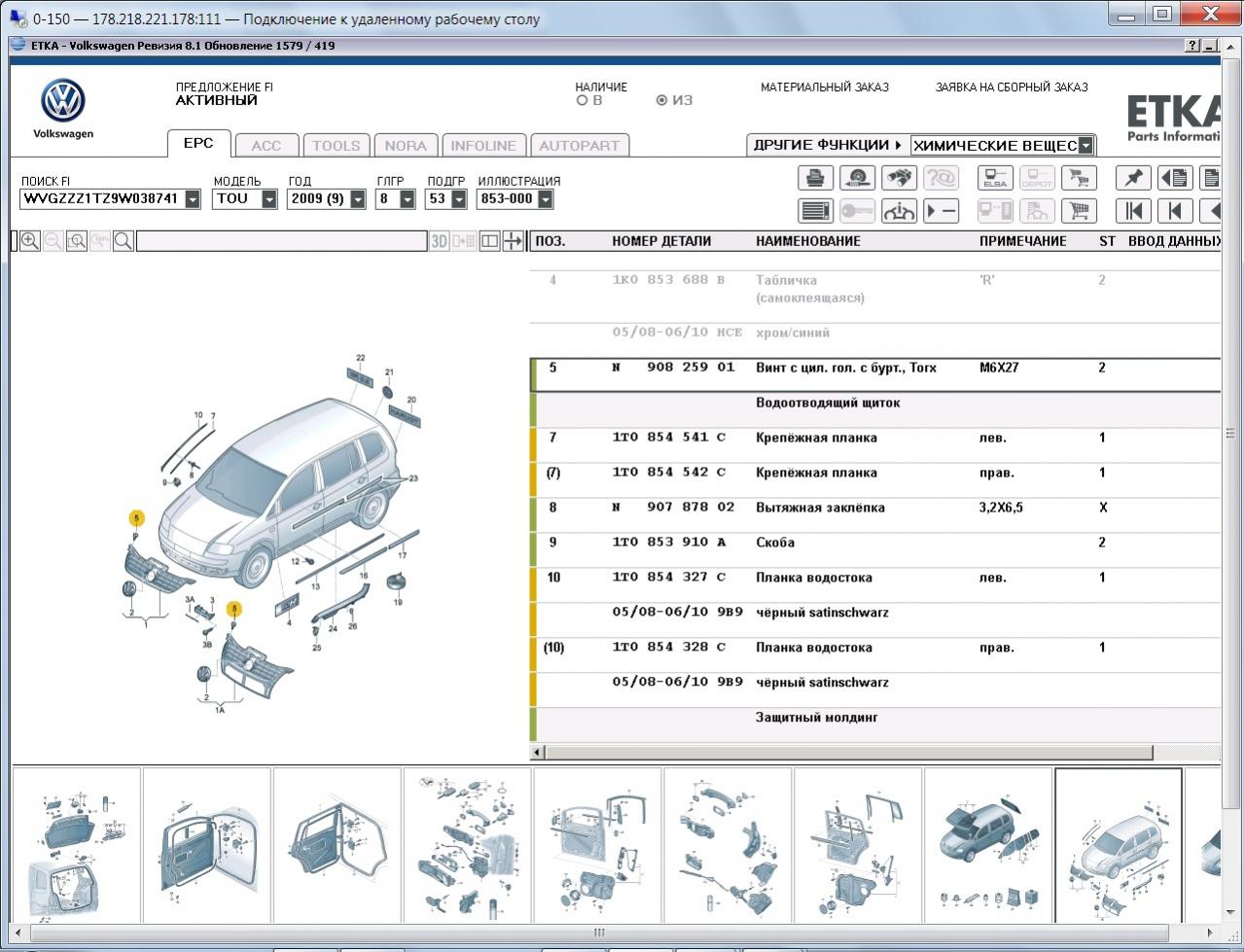The width and height of the screenshot is (1244, 952).
Task: Click the double shopping cart icon
Action: 1079,178
